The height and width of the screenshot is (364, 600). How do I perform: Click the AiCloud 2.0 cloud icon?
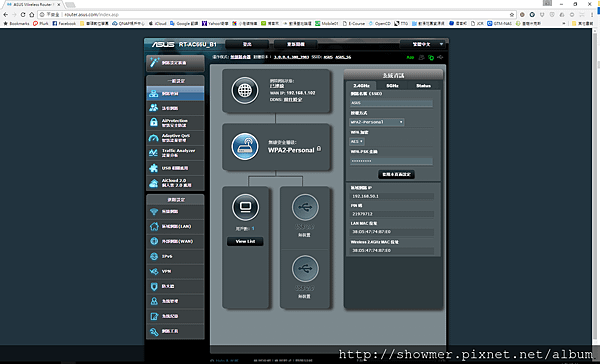(x=154, y=183)
